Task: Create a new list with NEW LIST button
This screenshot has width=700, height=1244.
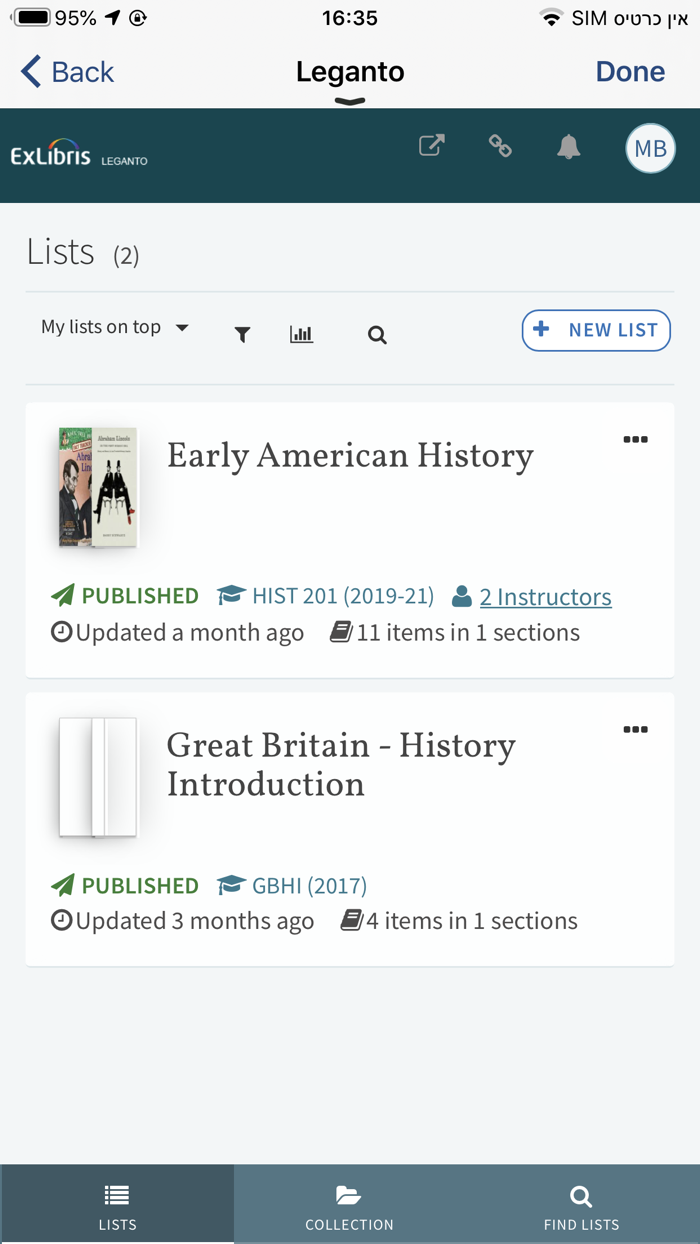Action: coord(596,330)
